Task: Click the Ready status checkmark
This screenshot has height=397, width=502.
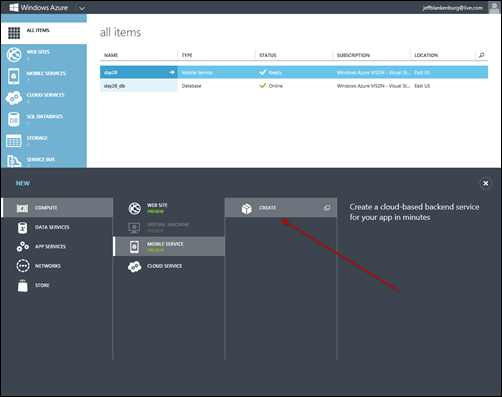Action: coord(263,72)
